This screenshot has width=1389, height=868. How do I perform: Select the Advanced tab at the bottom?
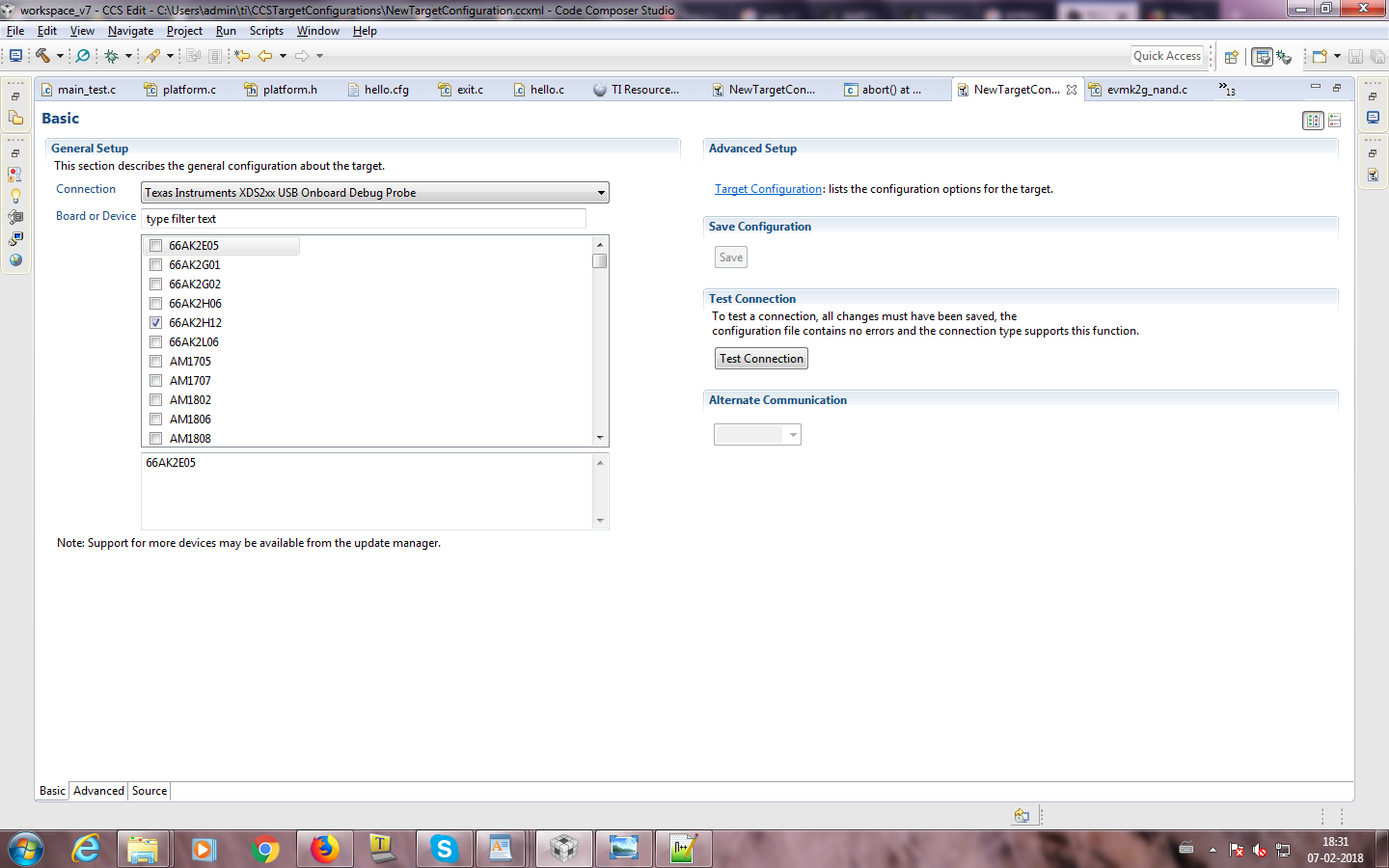click(98, 791)
